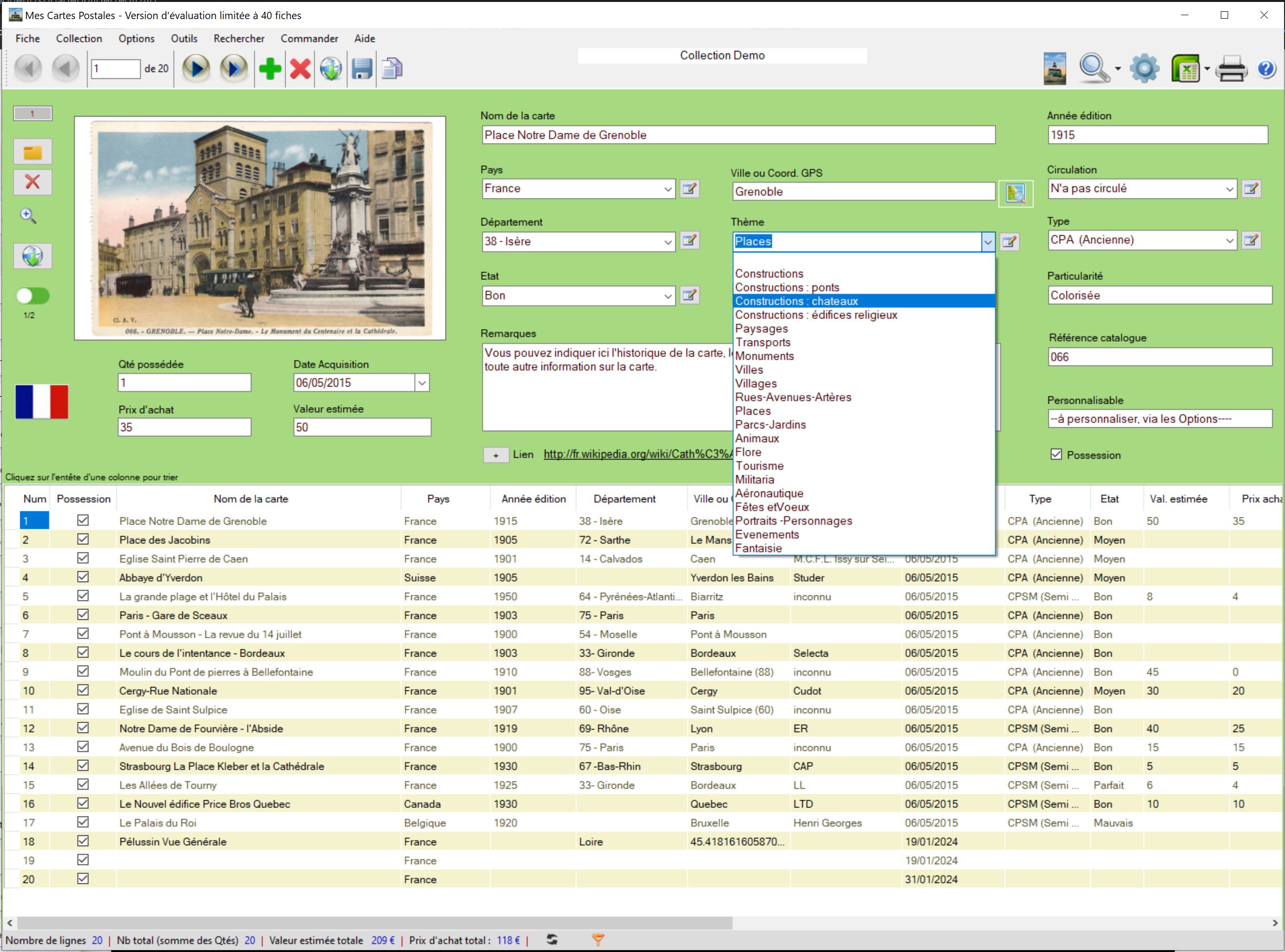Go to the next card with the blue arrow
This screenshot has width=1285, height=952.
point(196,69)
